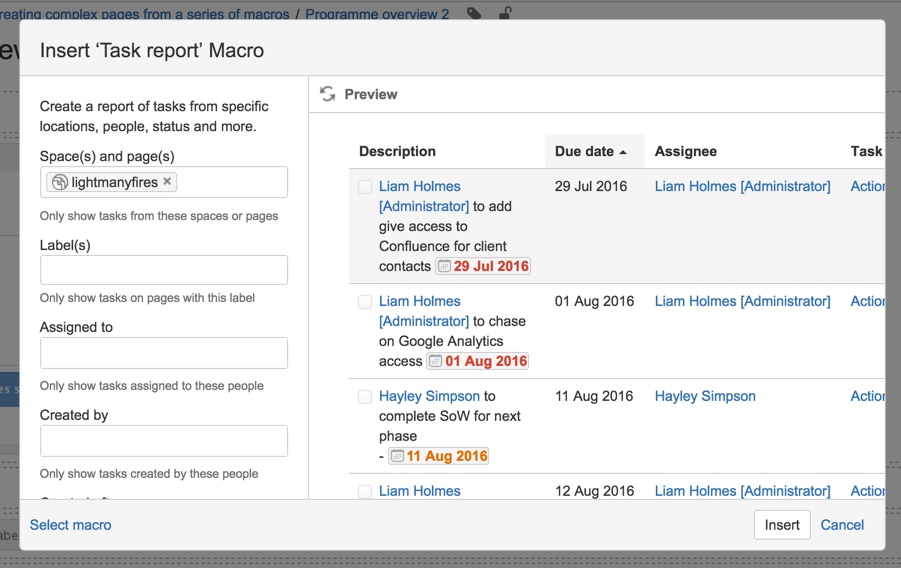Open the 'Creating complex pages' breadcrumb link

click(145, 14)
